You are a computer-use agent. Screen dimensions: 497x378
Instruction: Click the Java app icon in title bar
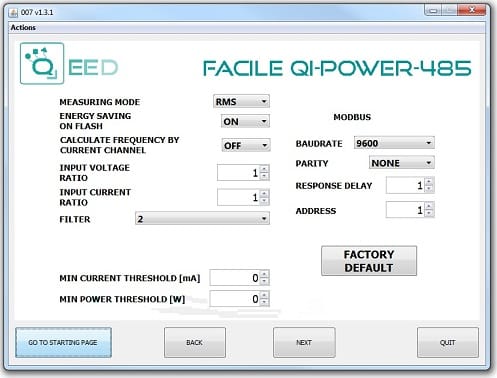[x=13, y=13]
